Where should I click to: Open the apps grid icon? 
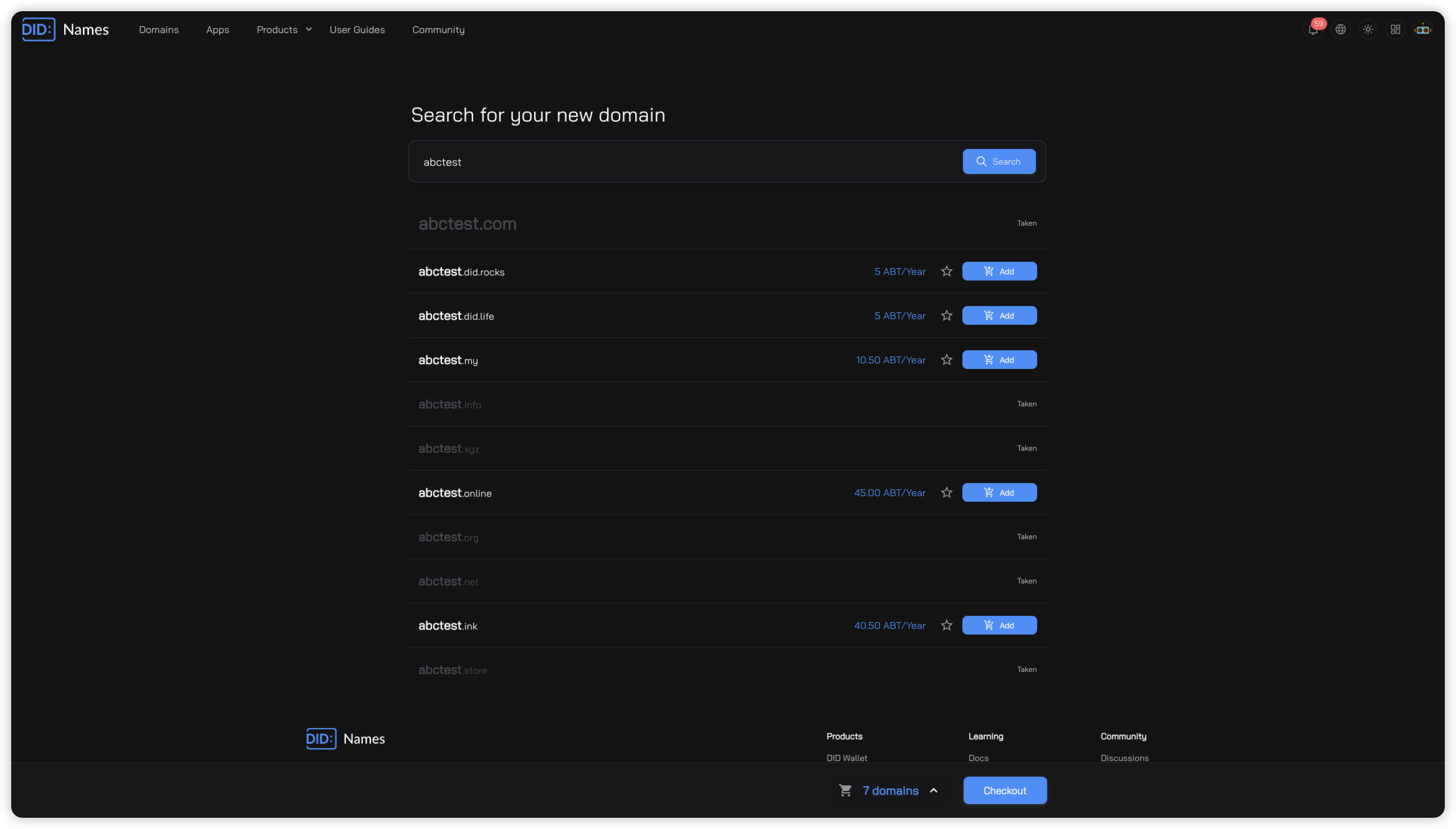[1395, 30]
